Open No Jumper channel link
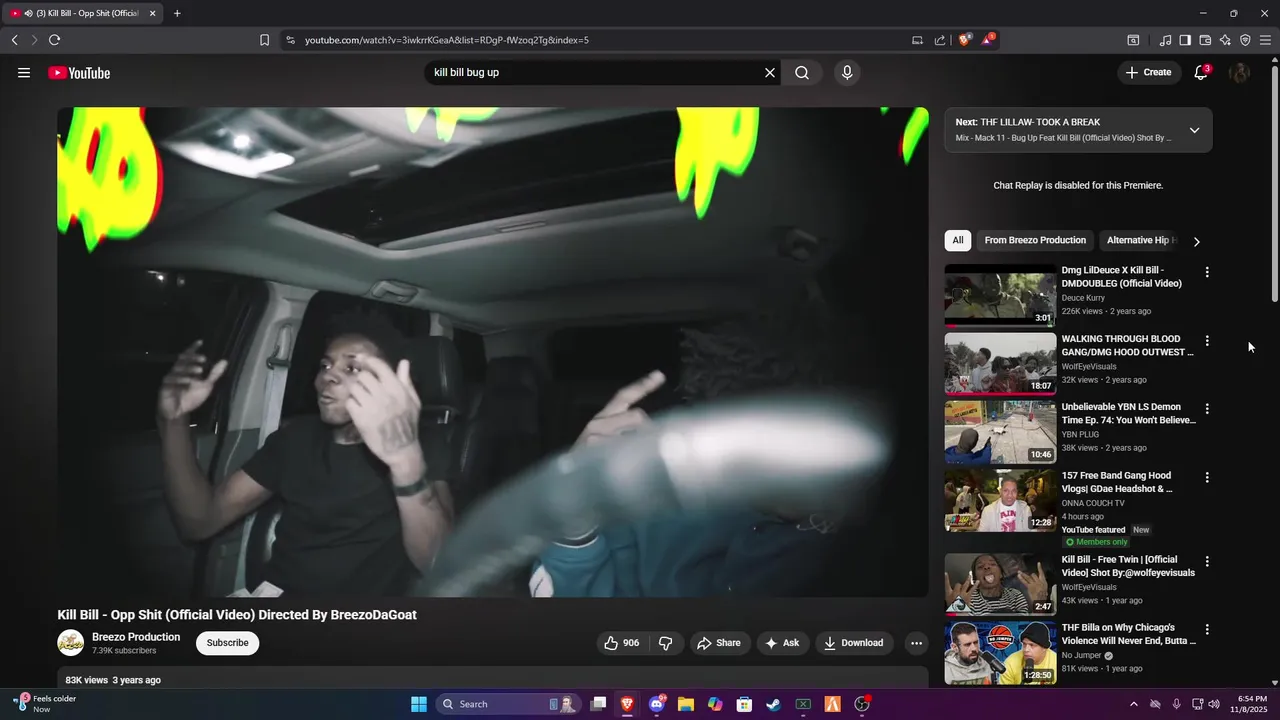This screenshot has height=720, width=1280. click(x=1082, y=656)
